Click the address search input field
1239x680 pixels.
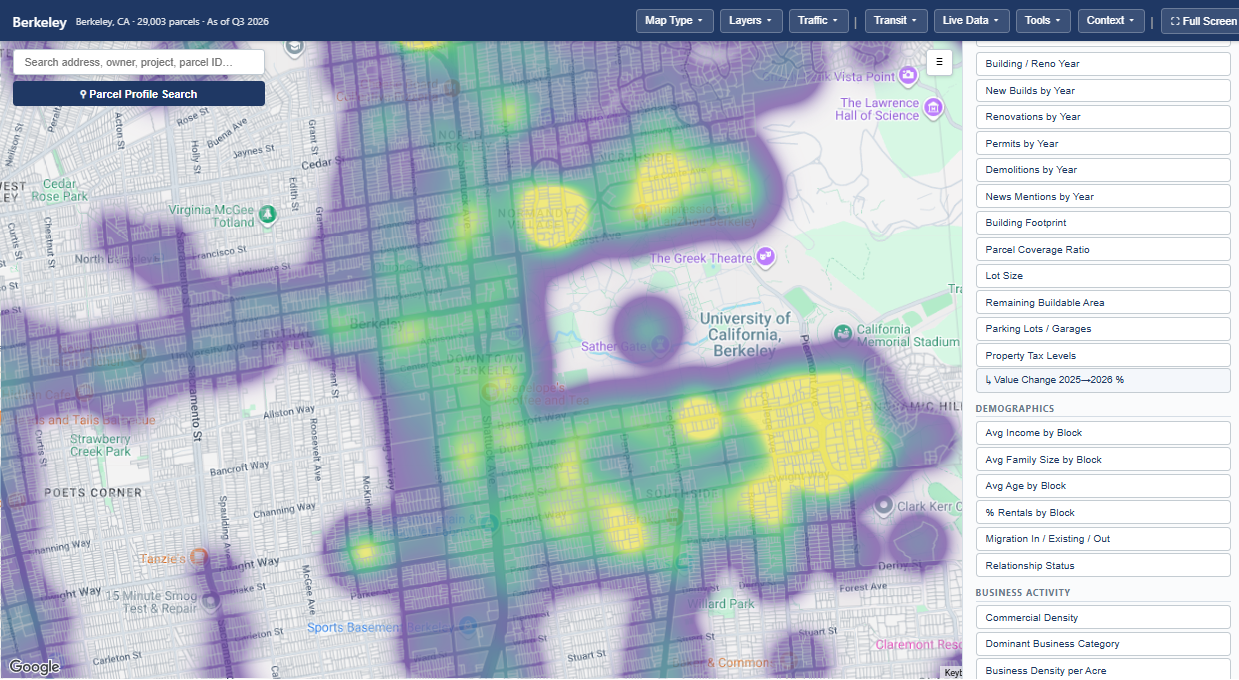[x=139, y=62]
